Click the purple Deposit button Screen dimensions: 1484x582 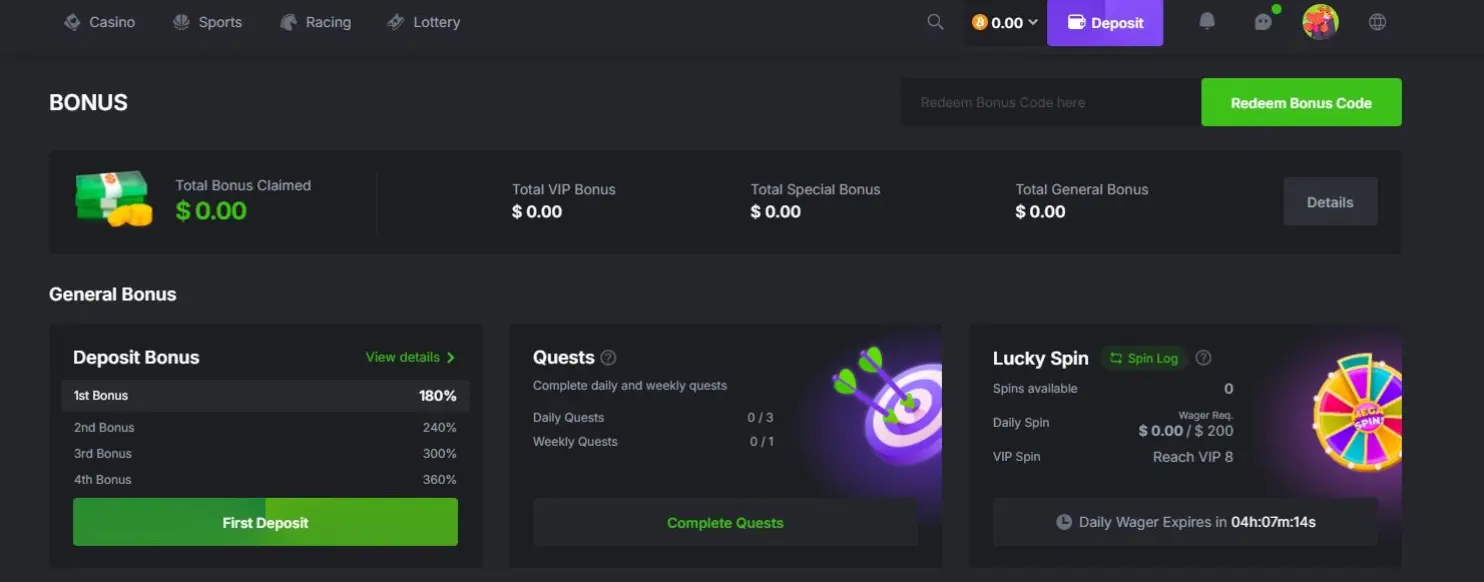[x=1105, y=22]
